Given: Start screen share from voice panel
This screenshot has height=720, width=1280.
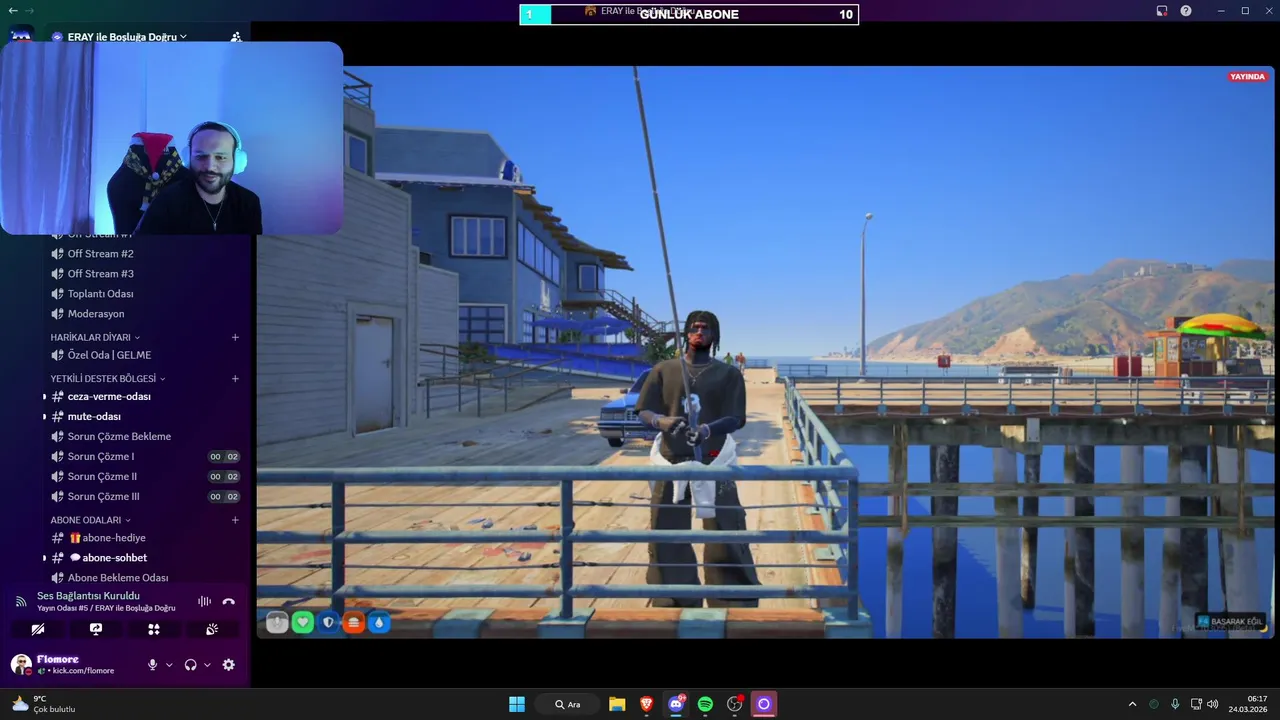Looking at the screenshot, I should 96,629.
